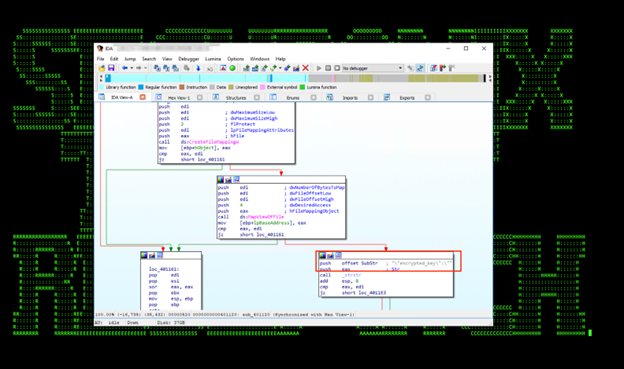Click the green circle toolbar icon
Screen dimensions: 624x369
click(232, 68)
